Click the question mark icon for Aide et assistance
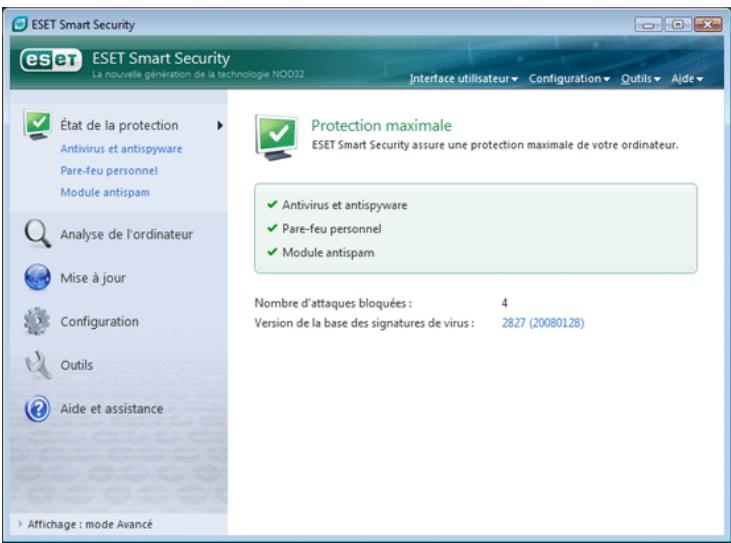The height and width of the screenshot is (543, 731). [37, 409]
